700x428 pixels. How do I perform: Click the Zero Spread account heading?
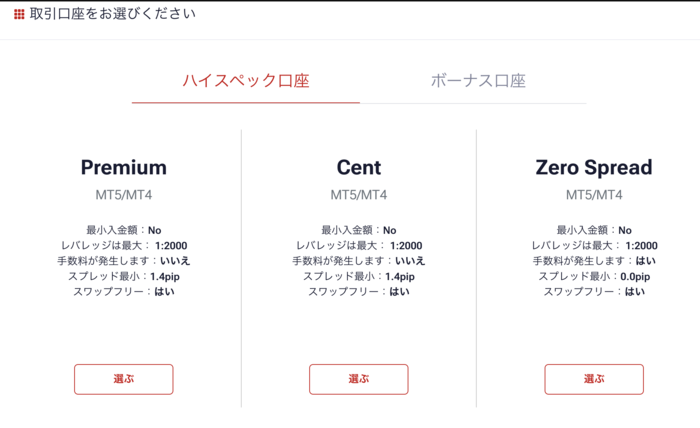594,167
